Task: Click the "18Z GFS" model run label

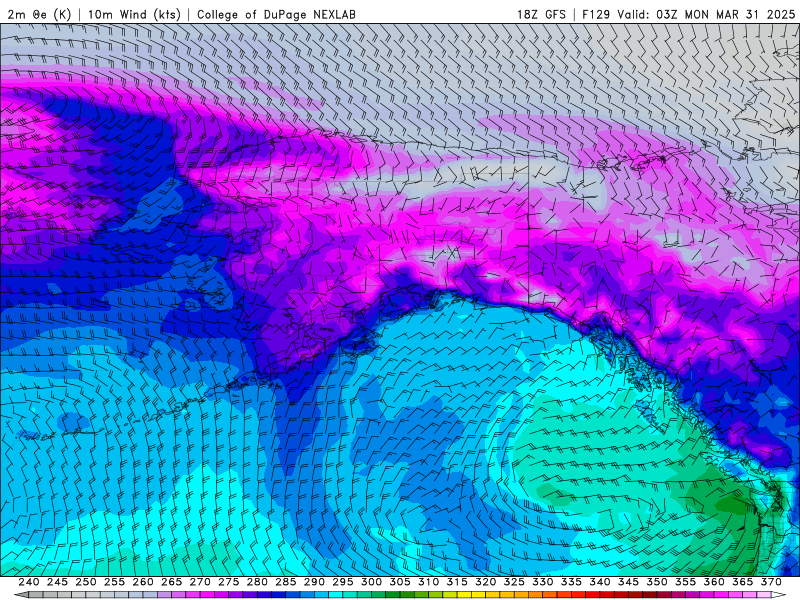Action: pos(541,14)
